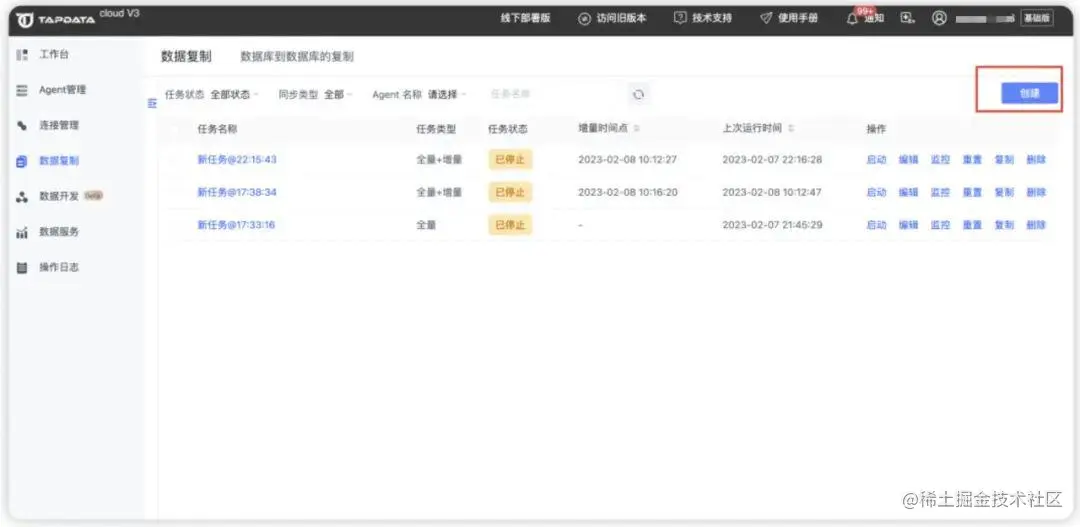Screen dimensions: 1080x527
Task: Click 监控 for task 新任务@22:15:43
Action: coord(940,159)
